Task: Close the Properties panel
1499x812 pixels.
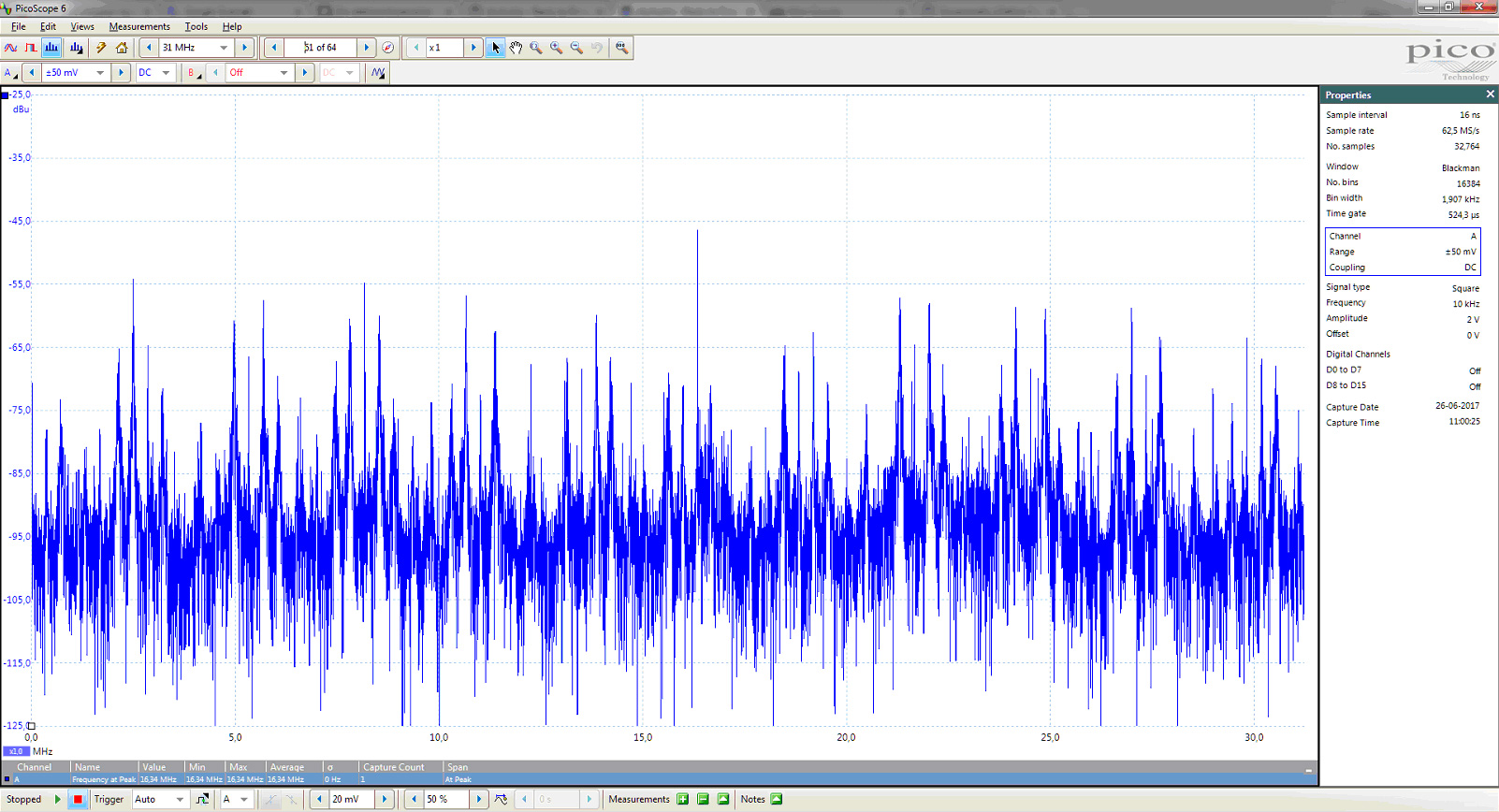Action: [1491, 94]
